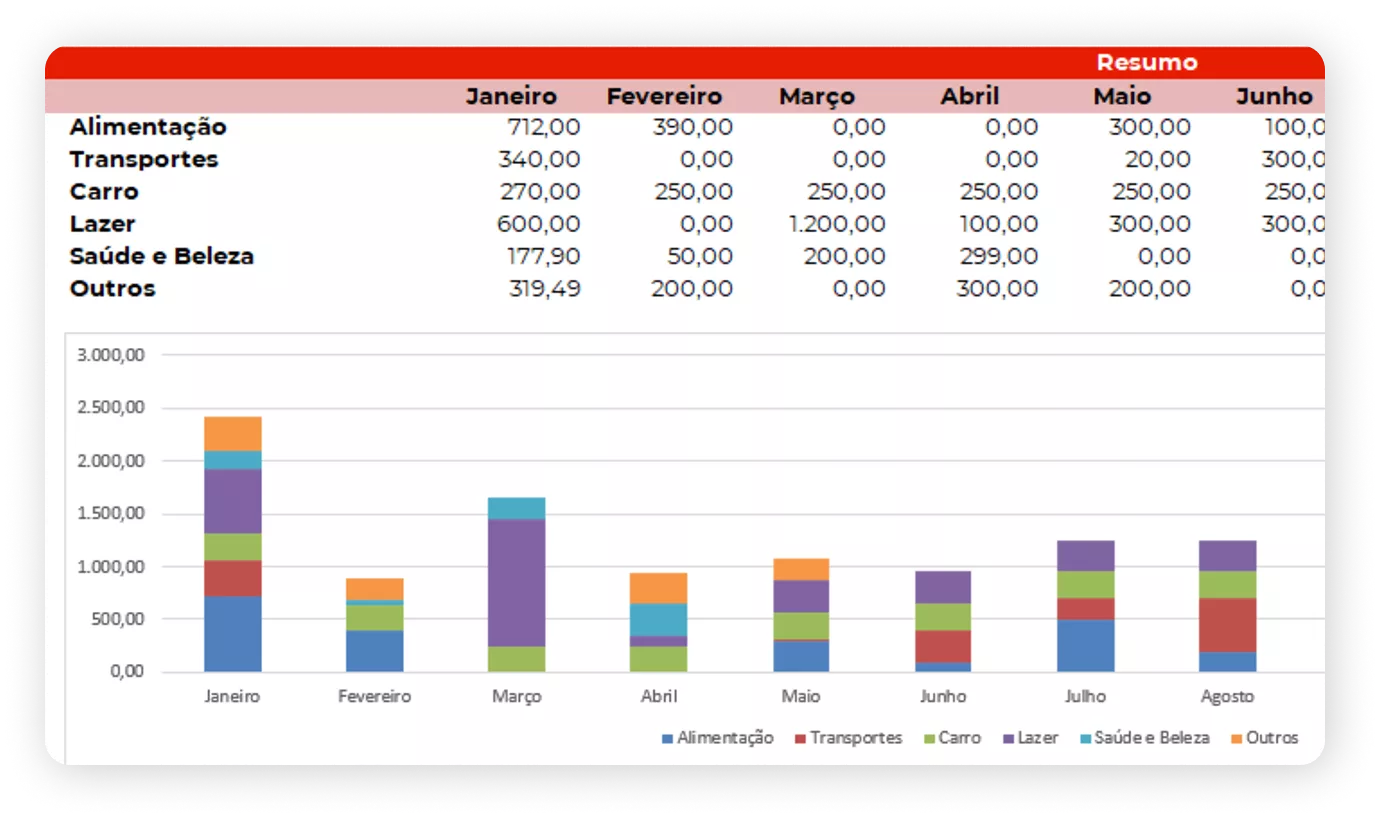This screenshot has width=1380, height=820.
Task: Select the Janeiro column header in table
Action: click(511, 96)
